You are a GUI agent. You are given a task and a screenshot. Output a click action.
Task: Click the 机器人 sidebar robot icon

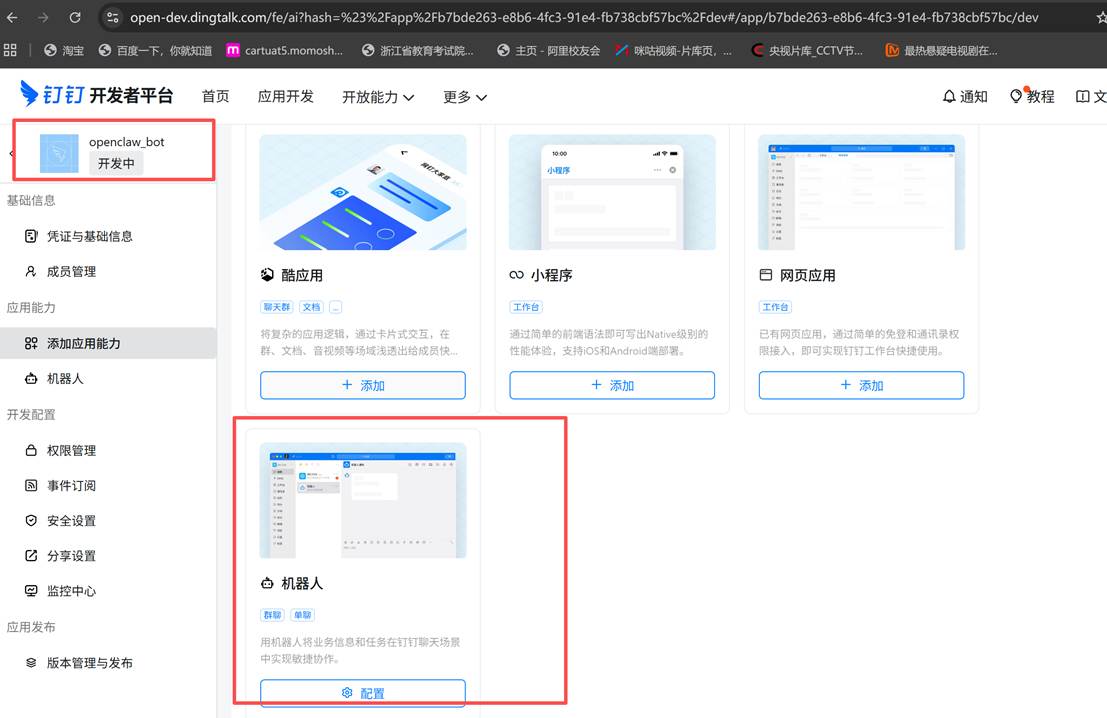click(x=31, y=378)
